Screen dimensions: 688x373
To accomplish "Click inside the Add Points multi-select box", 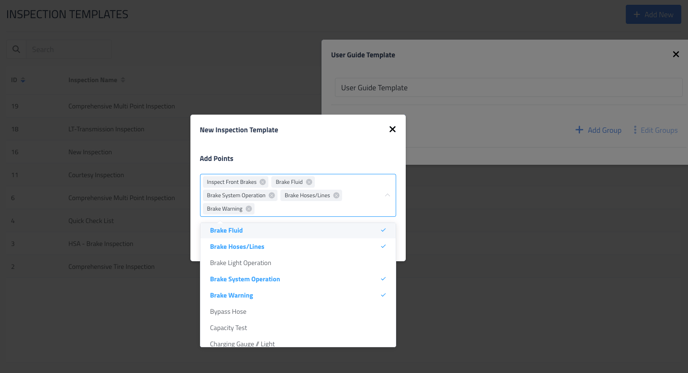I will click(298, 195).
